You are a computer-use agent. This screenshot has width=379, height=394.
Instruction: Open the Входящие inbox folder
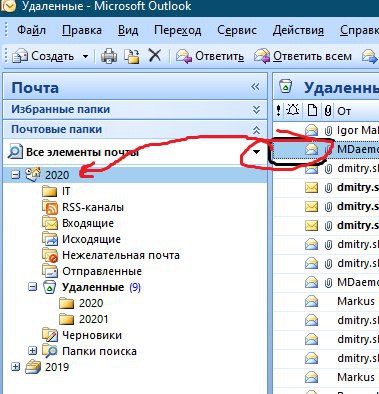pos(88,223)
